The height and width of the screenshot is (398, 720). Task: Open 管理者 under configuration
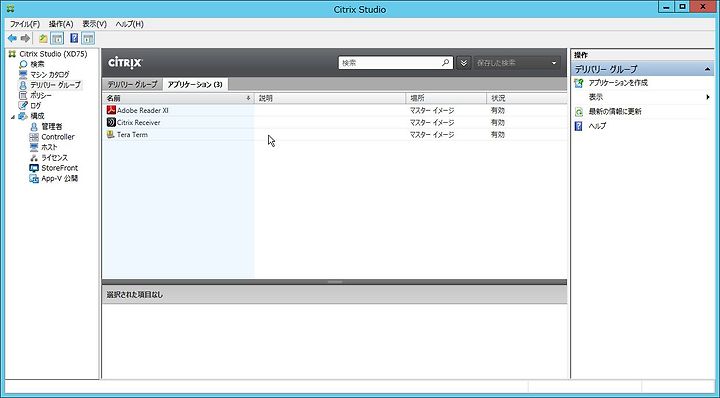(51, 127)
